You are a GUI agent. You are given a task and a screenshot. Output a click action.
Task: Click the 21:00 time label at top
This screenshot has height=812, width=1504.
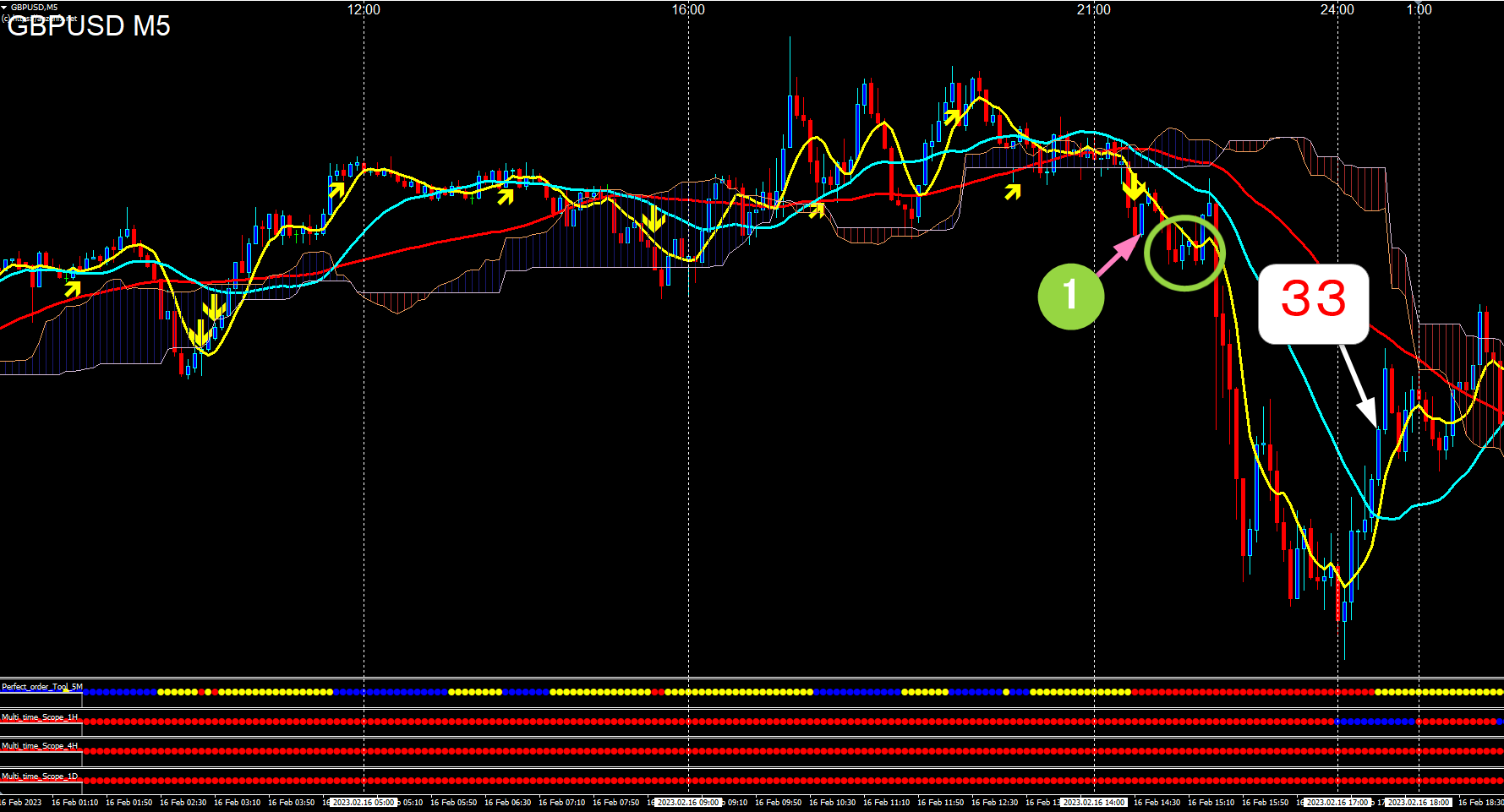pos(1094,9)
